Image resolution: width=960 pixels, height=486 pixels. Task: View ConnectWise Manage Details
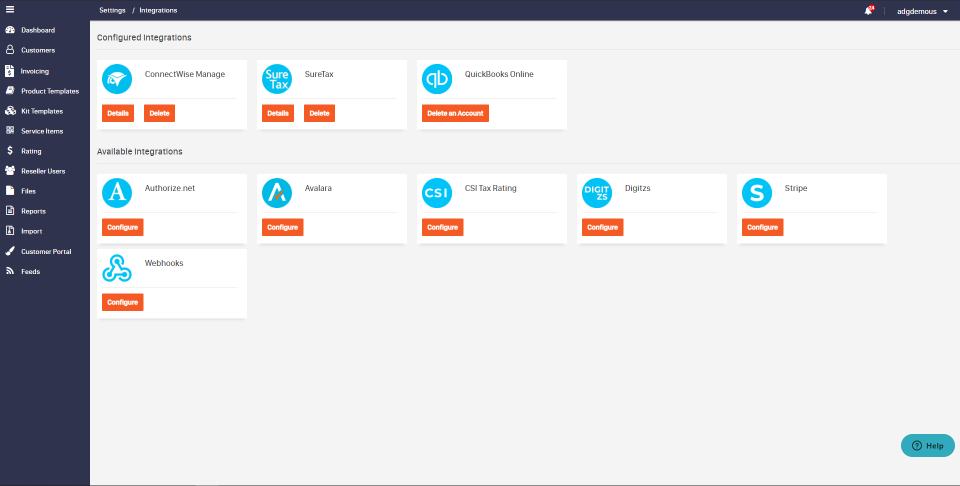(x=118, y=113)
